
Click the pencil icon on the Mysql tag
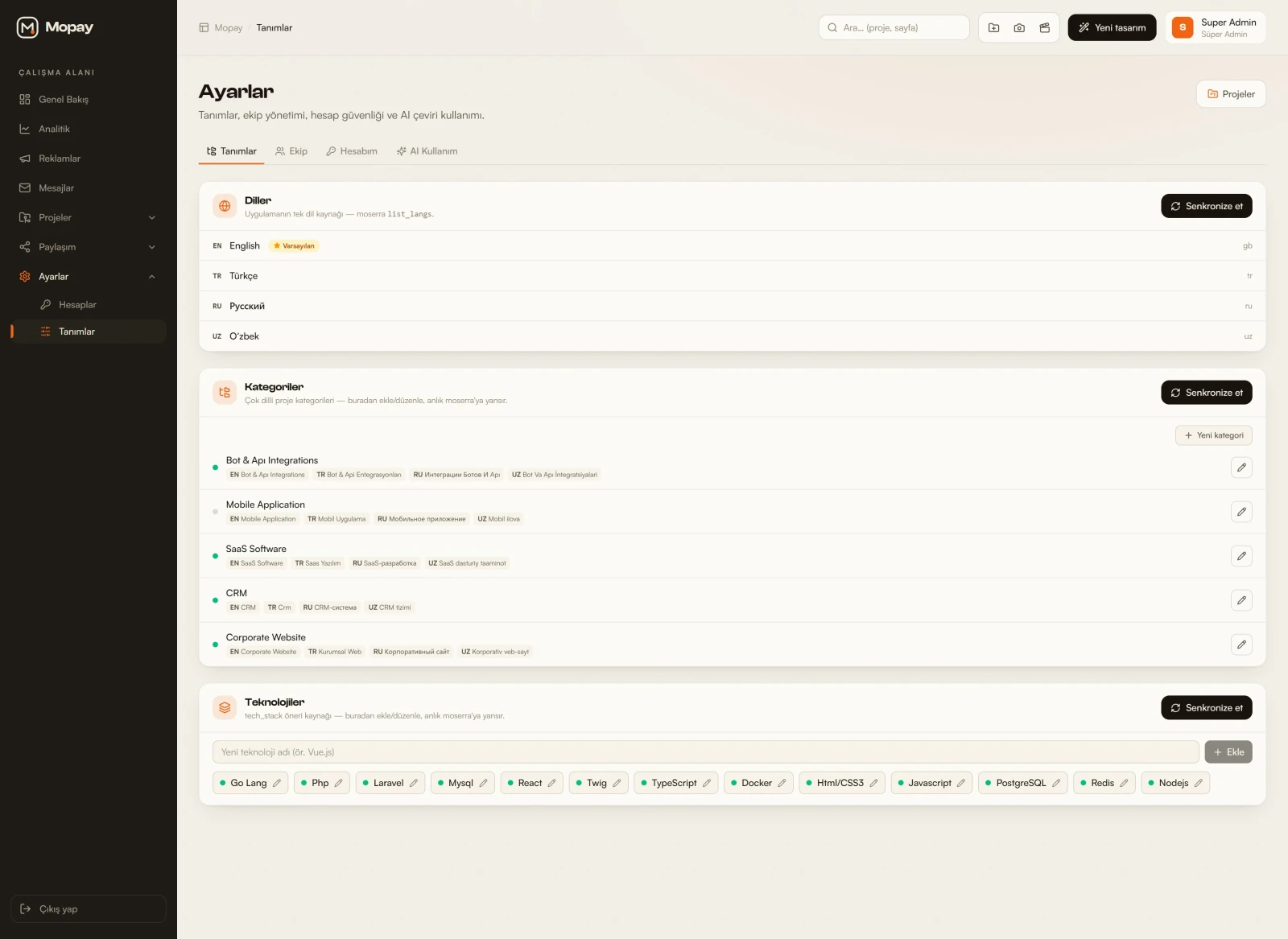484,783
